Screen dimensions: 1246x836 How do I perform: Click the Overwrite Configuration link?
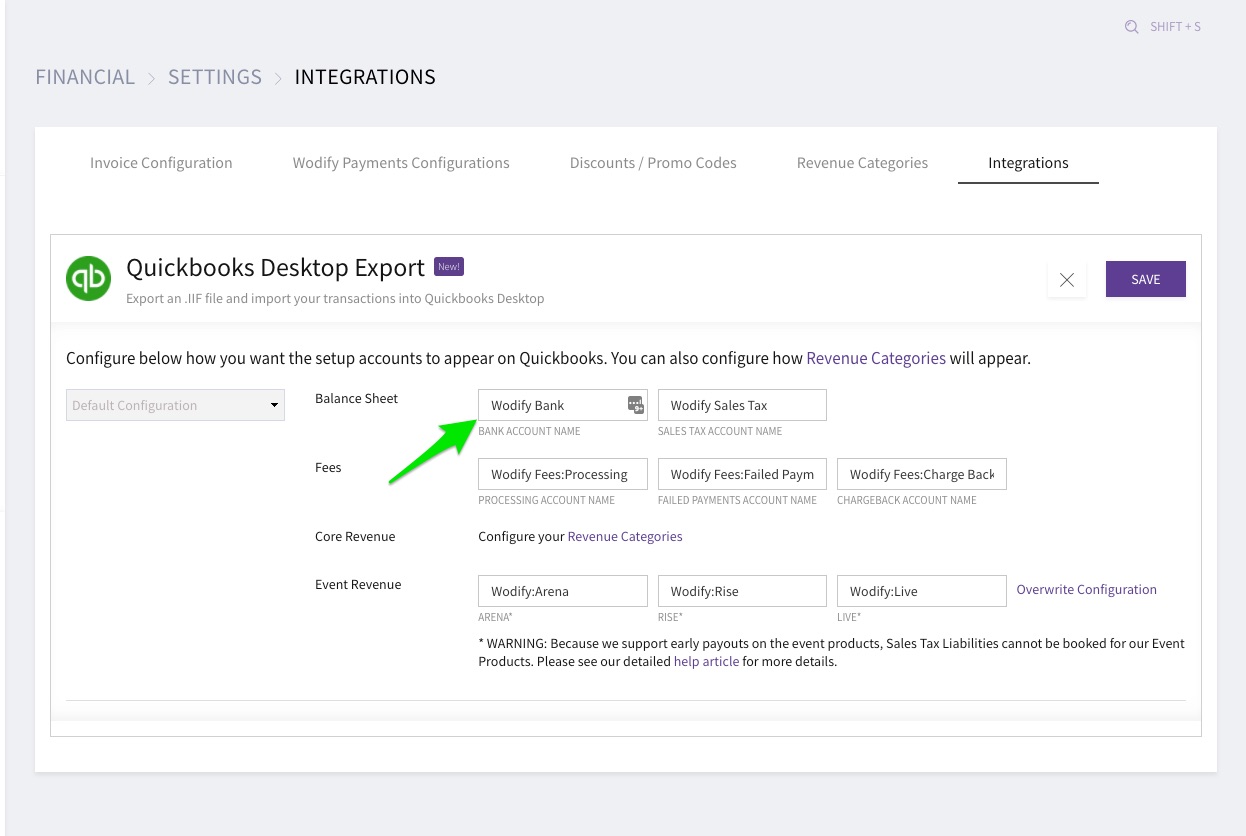1087,590
